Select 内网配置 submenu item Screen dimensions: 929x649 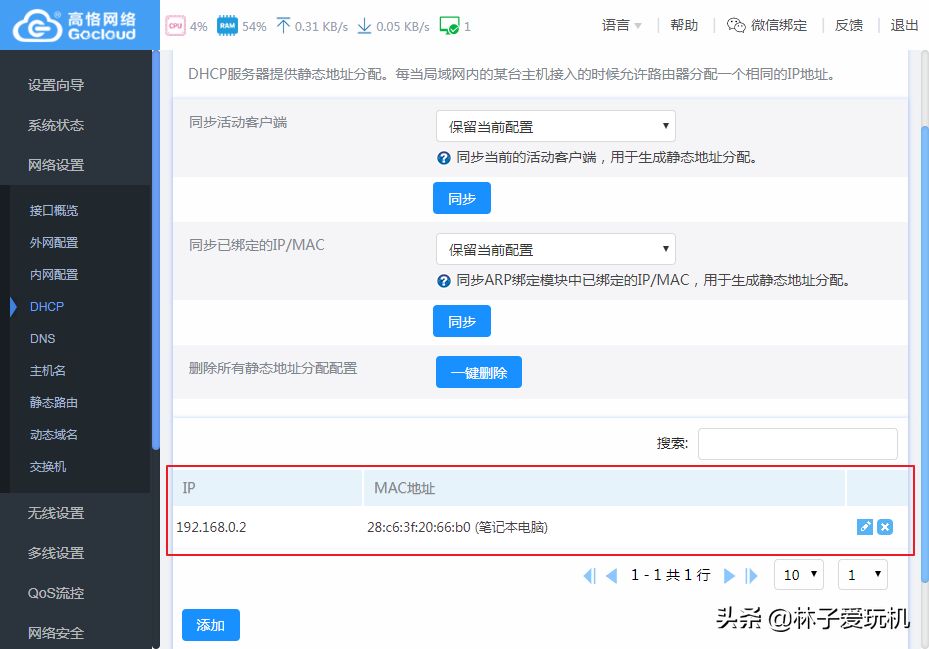[x=54, y=274]
